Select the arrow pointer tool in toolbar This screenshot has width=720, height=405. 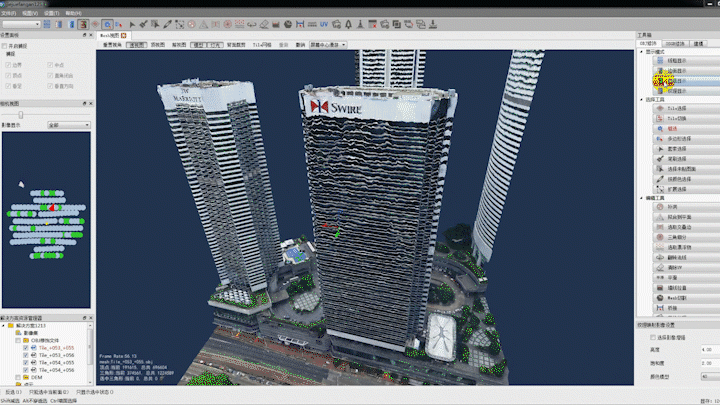pos(132,24)
